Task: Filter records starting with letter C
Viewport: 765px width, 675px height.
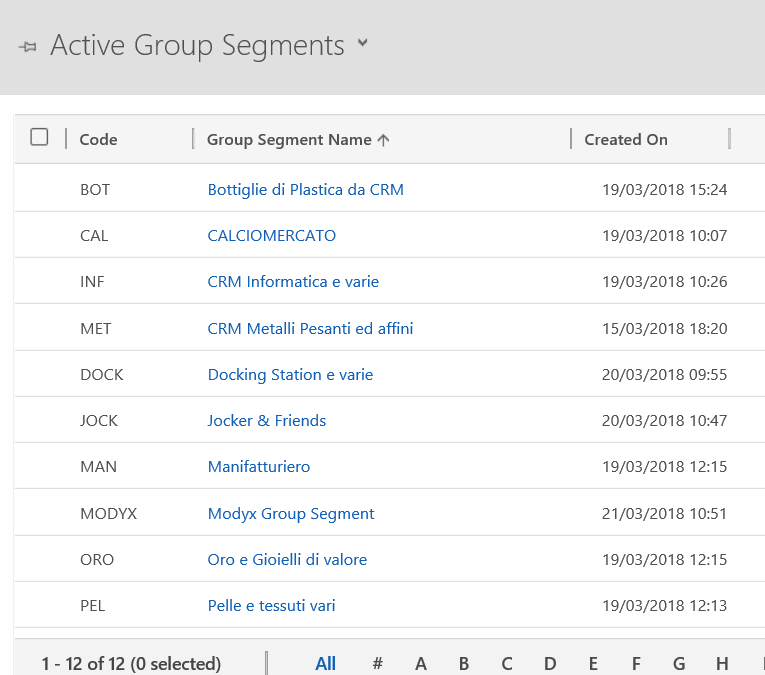Action: 507,664
